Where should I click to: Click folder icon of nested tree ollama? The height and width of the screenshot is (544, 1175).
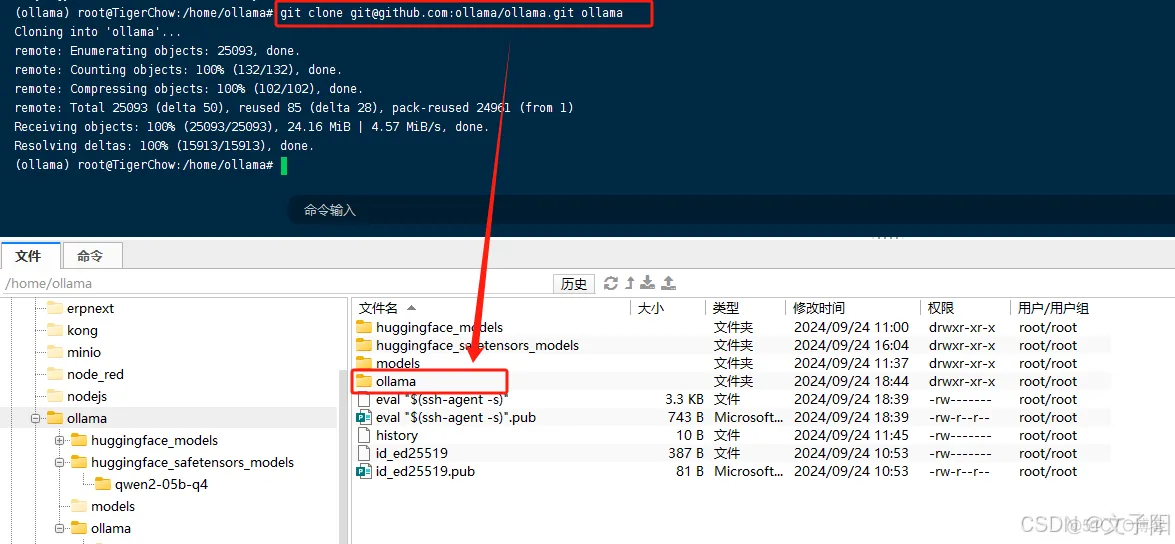[x=78, y=528]
